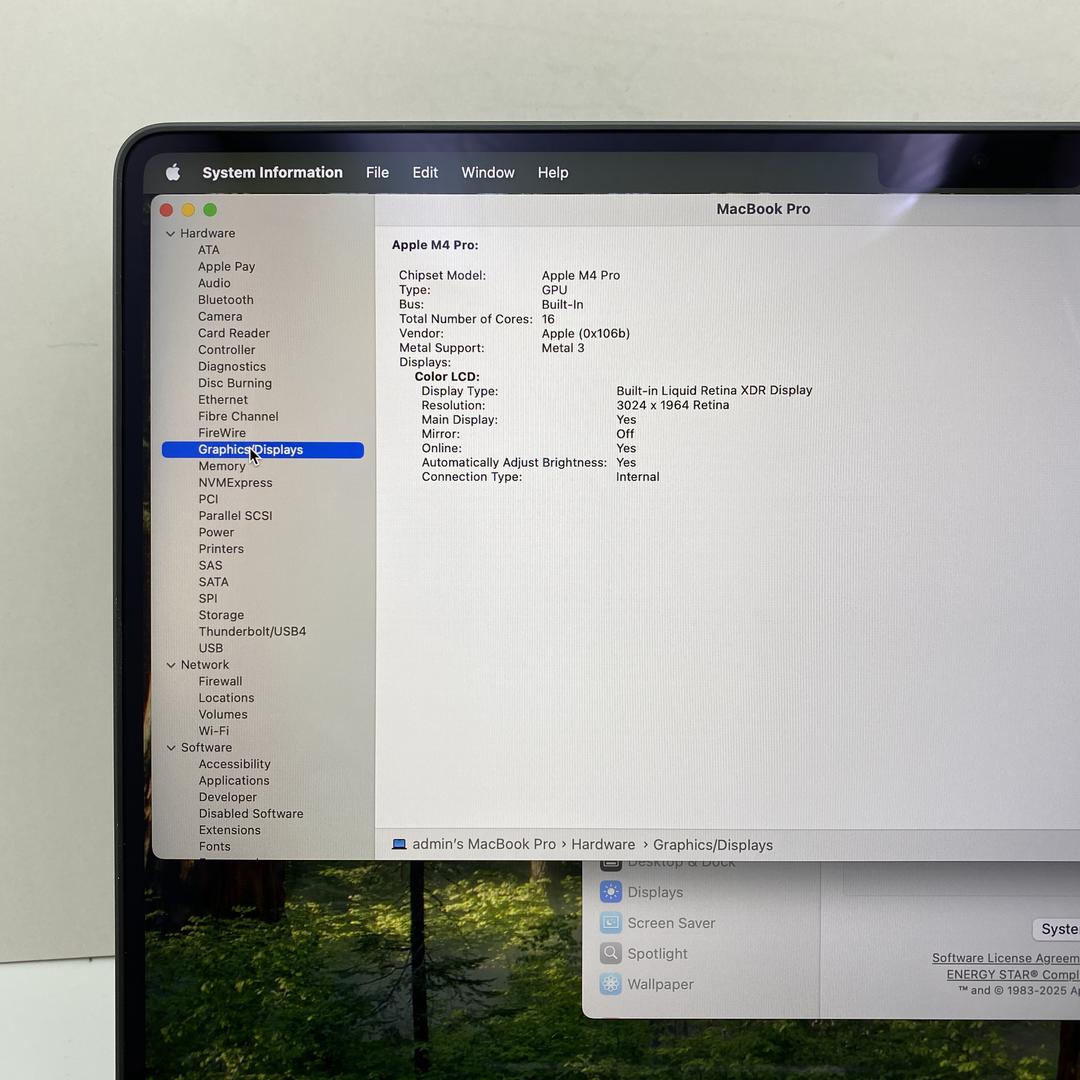This screenshot has height=1080, width=1080.
Task: Click Apple M4 Pro heading text
Action: click(435, 245)
